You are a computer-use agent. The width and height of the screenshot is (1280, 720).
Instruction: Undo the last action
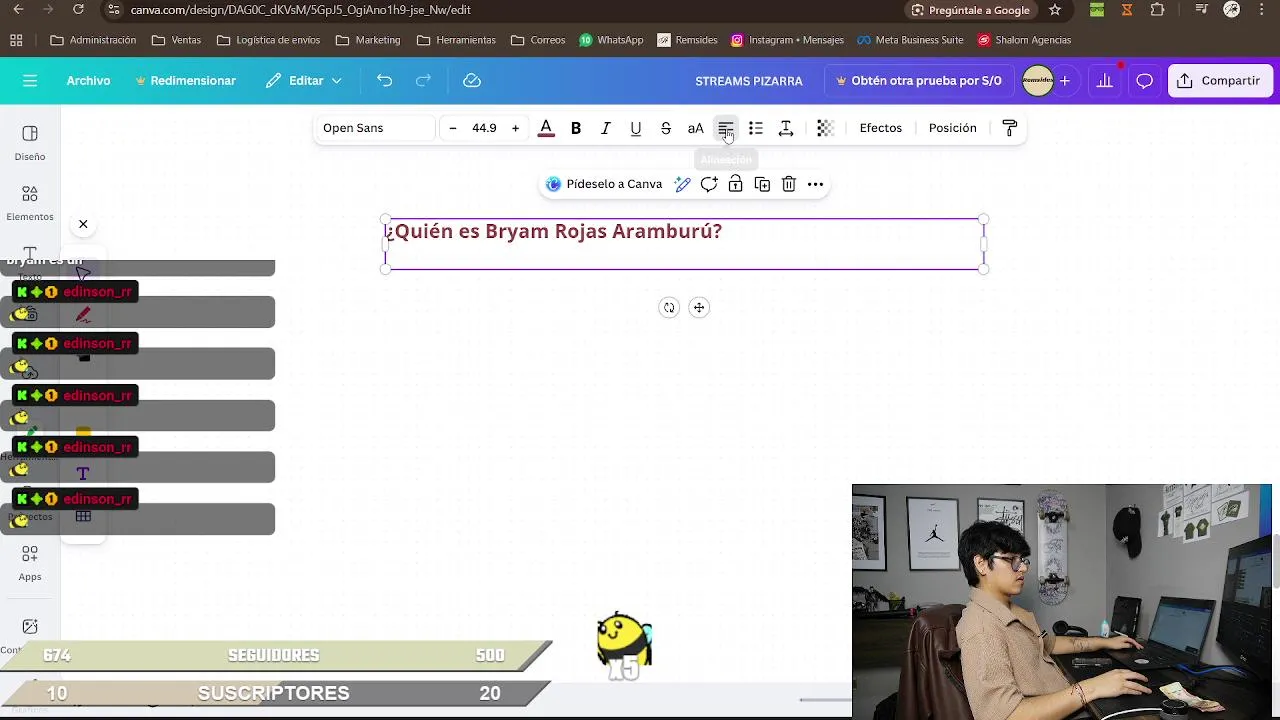click(384, 81)
